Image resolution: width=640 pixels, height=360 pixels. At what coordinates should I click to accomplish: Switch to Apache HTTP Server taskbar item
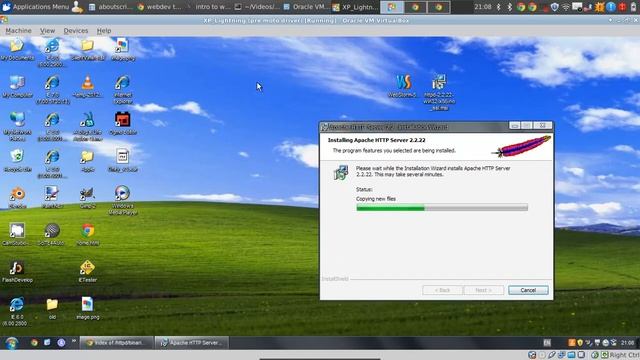coord(191,342)
